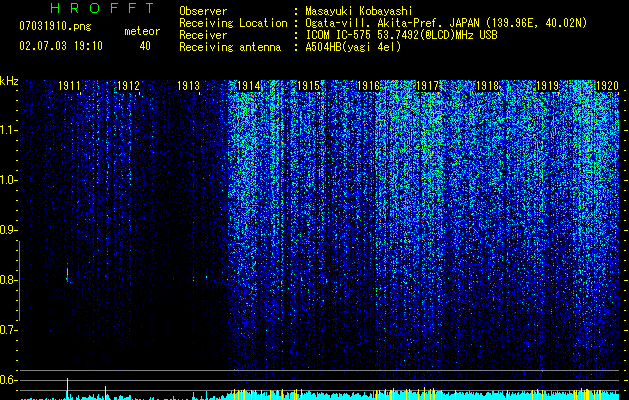This screenshot has height=400, width=629.
Task: Click the A504HB(yagi 4el) antenna text
Action: click(353, 47)
